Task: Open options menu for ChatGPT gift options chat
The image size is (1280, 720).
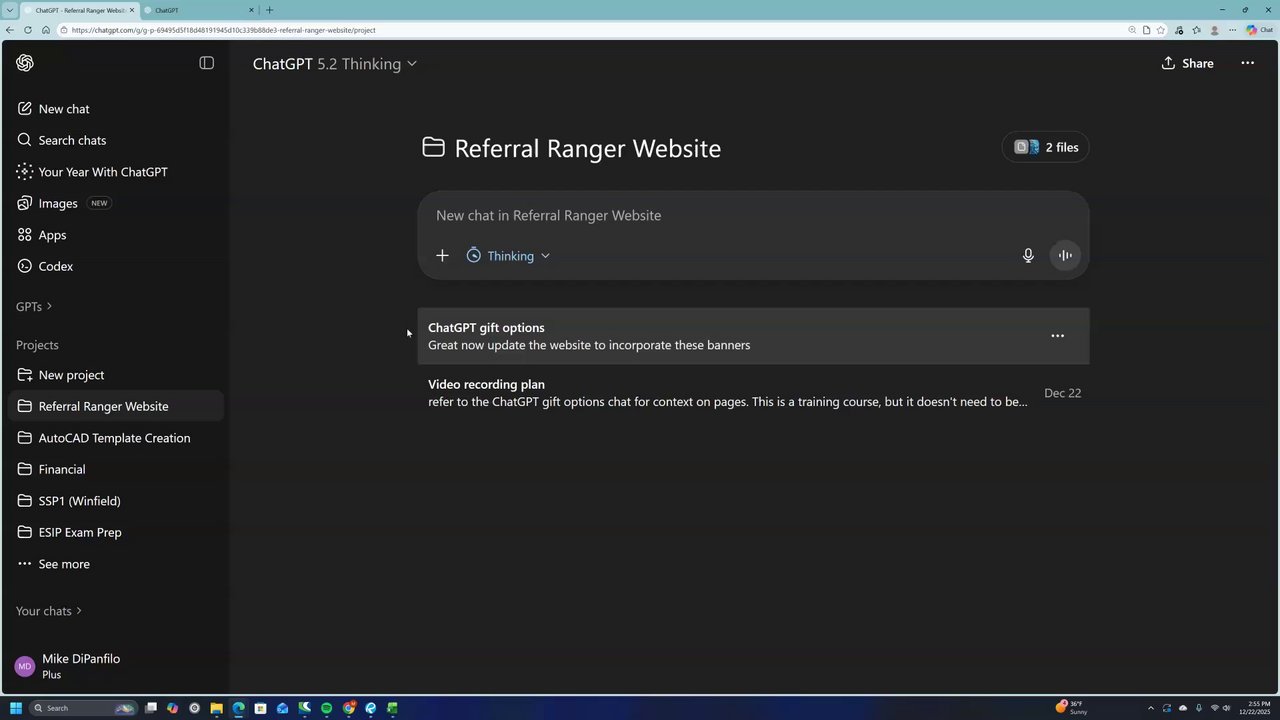Action: pos(1057,336)
